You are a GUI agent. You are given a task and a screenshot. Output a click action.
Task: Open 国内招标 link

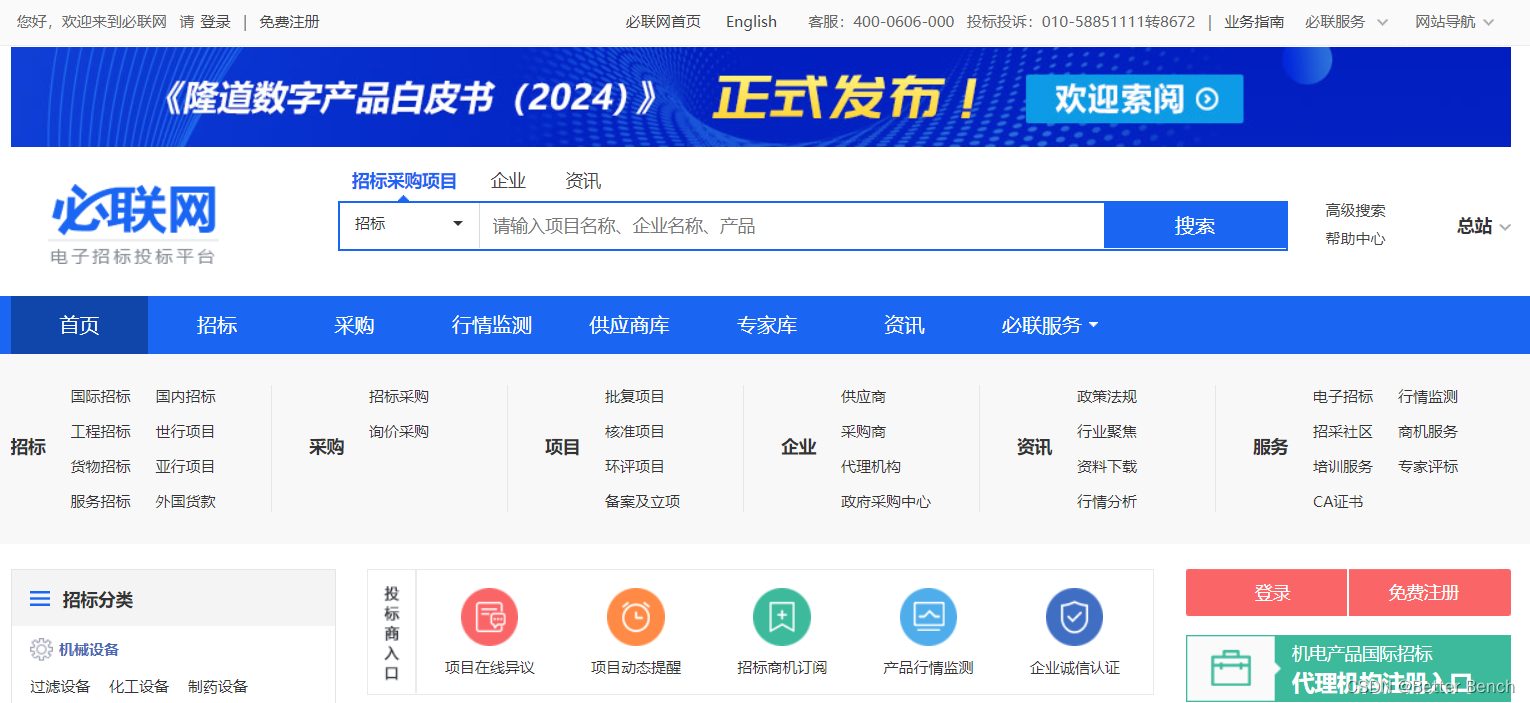(x=186, y=397)
